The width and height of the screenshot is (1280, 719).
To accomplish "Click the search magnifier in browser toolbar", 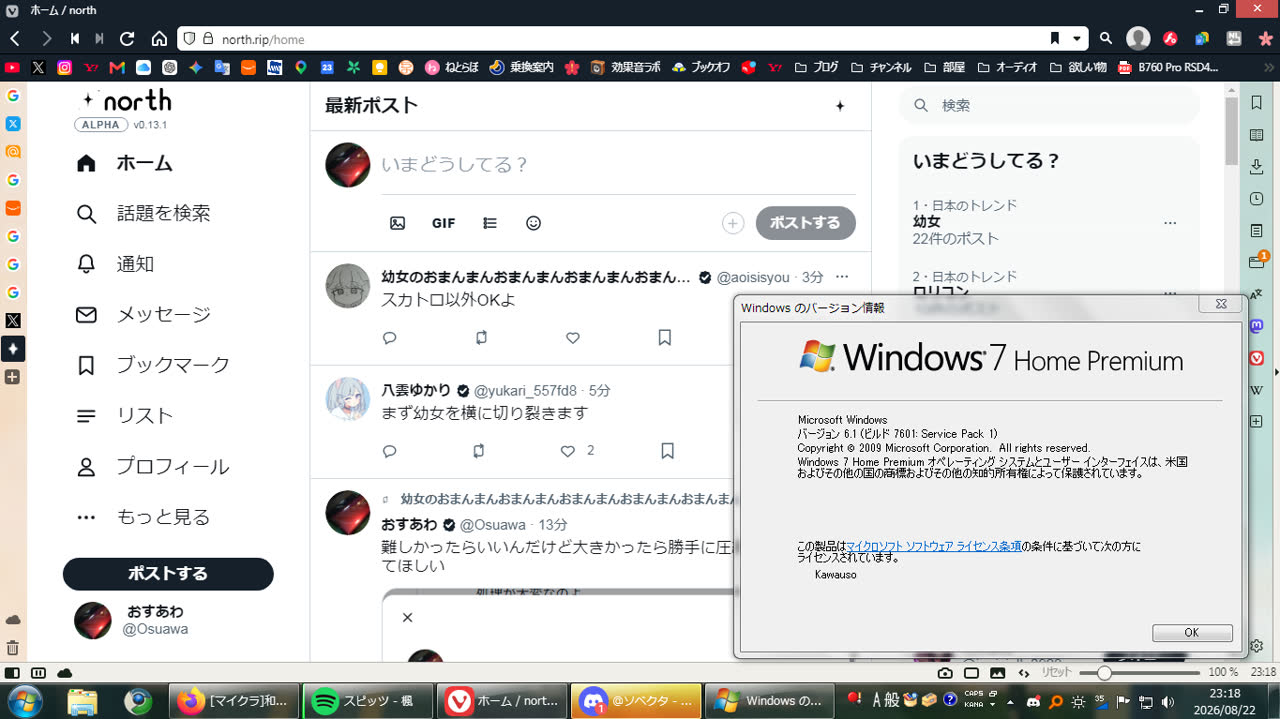I will 1106,39.
